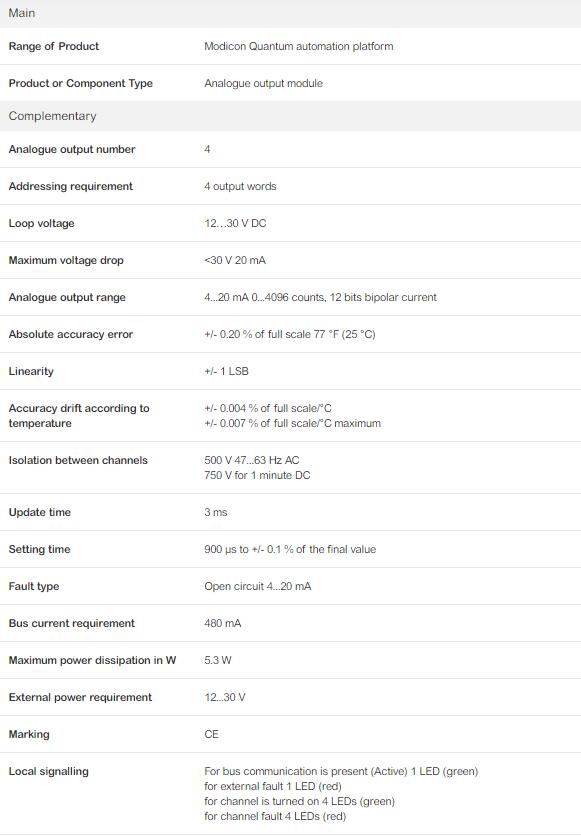Click the Analogue output module value
581x837 pixels.
(x=263, y=83)
